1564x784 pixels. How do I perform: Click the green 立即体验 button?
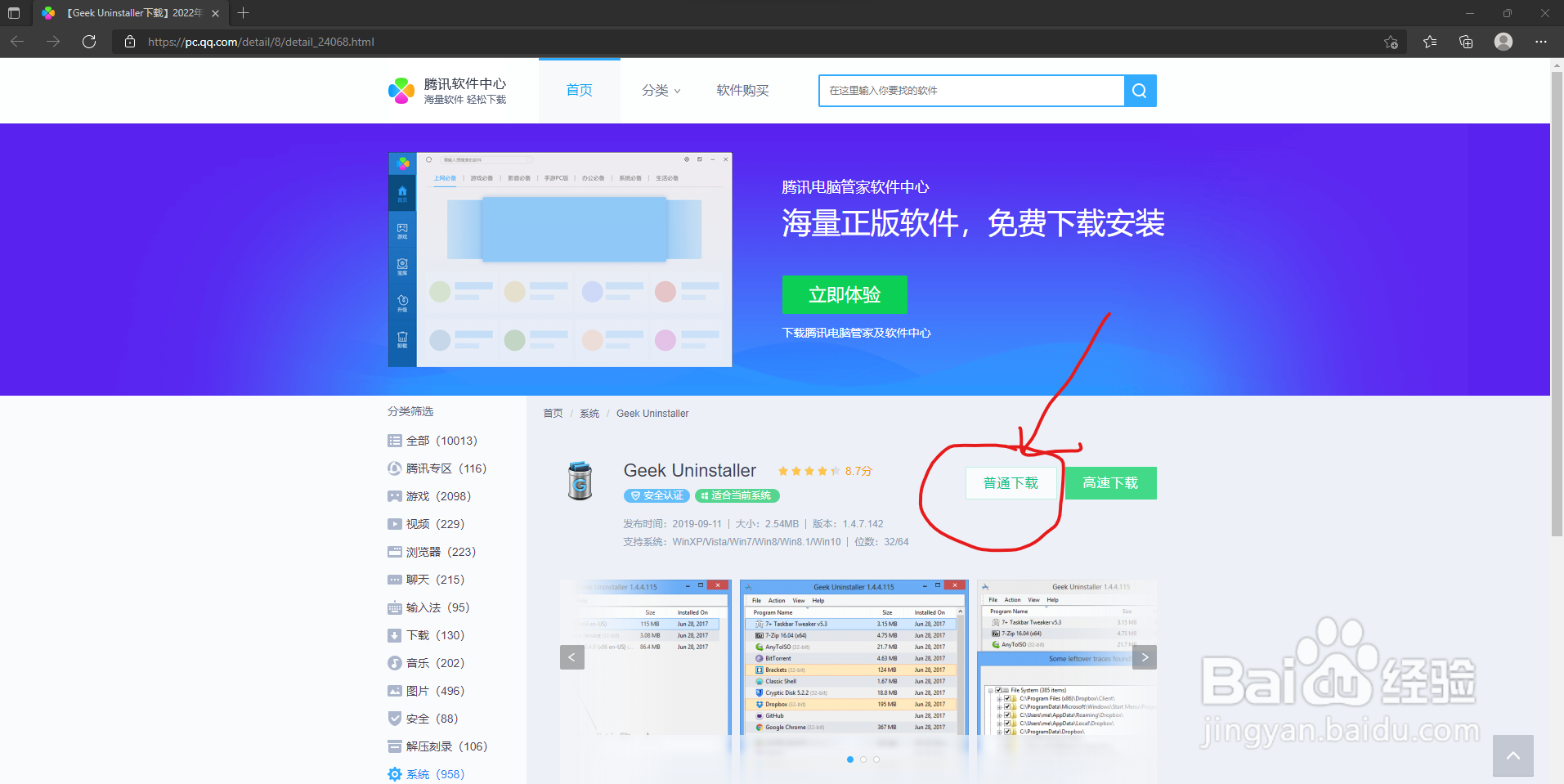coord(845,294)
